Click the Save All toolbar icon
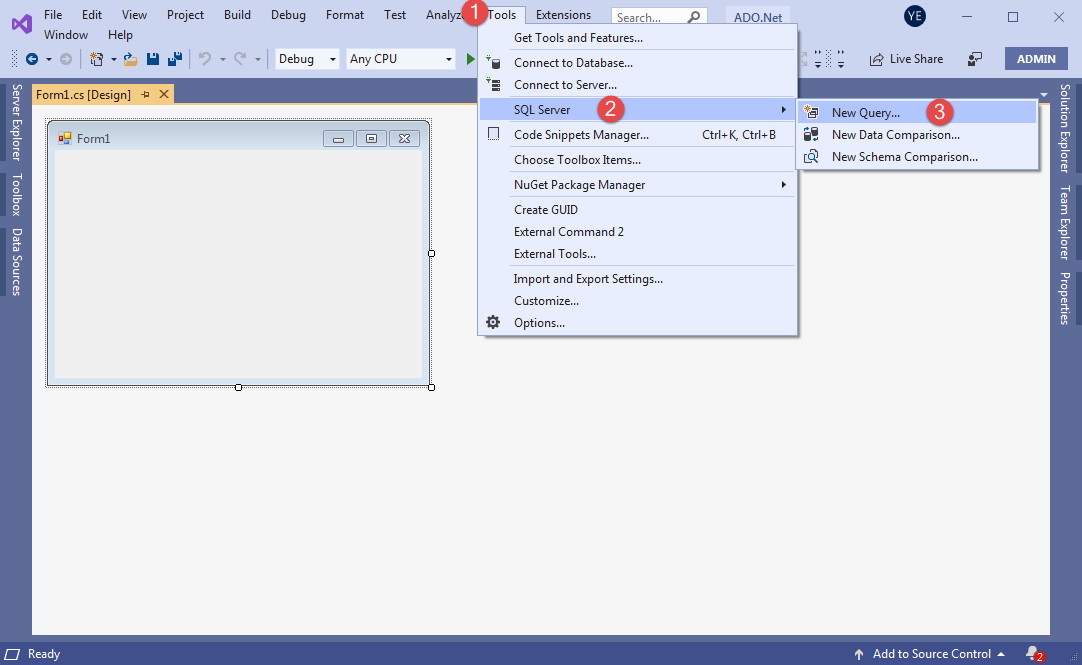The height and width of the screenshot is (665, 1082). point(174,59)
